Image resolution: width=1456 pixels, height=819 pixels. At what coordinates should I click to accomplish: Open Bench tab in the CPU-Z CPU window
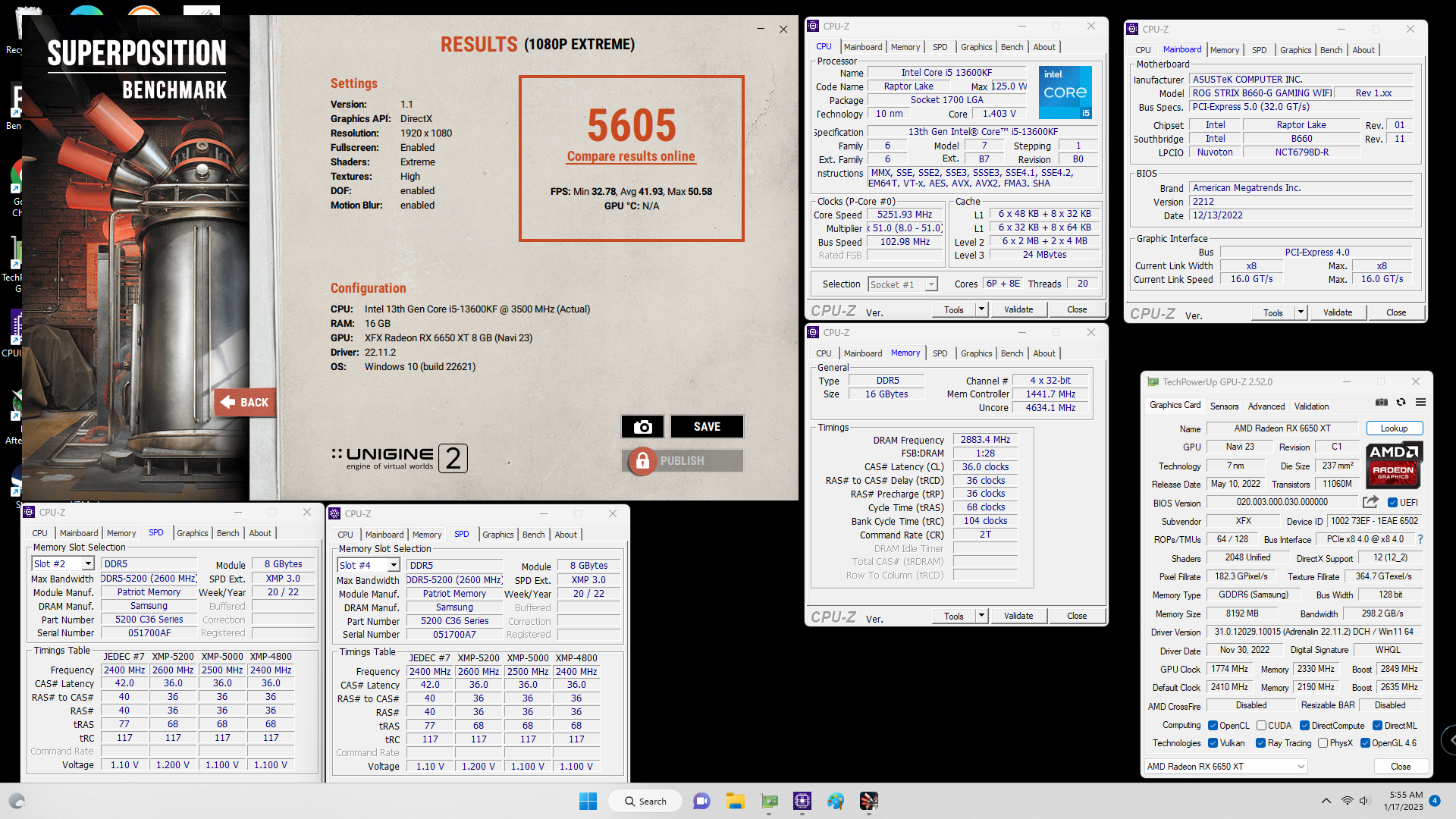click(1012, 47)
